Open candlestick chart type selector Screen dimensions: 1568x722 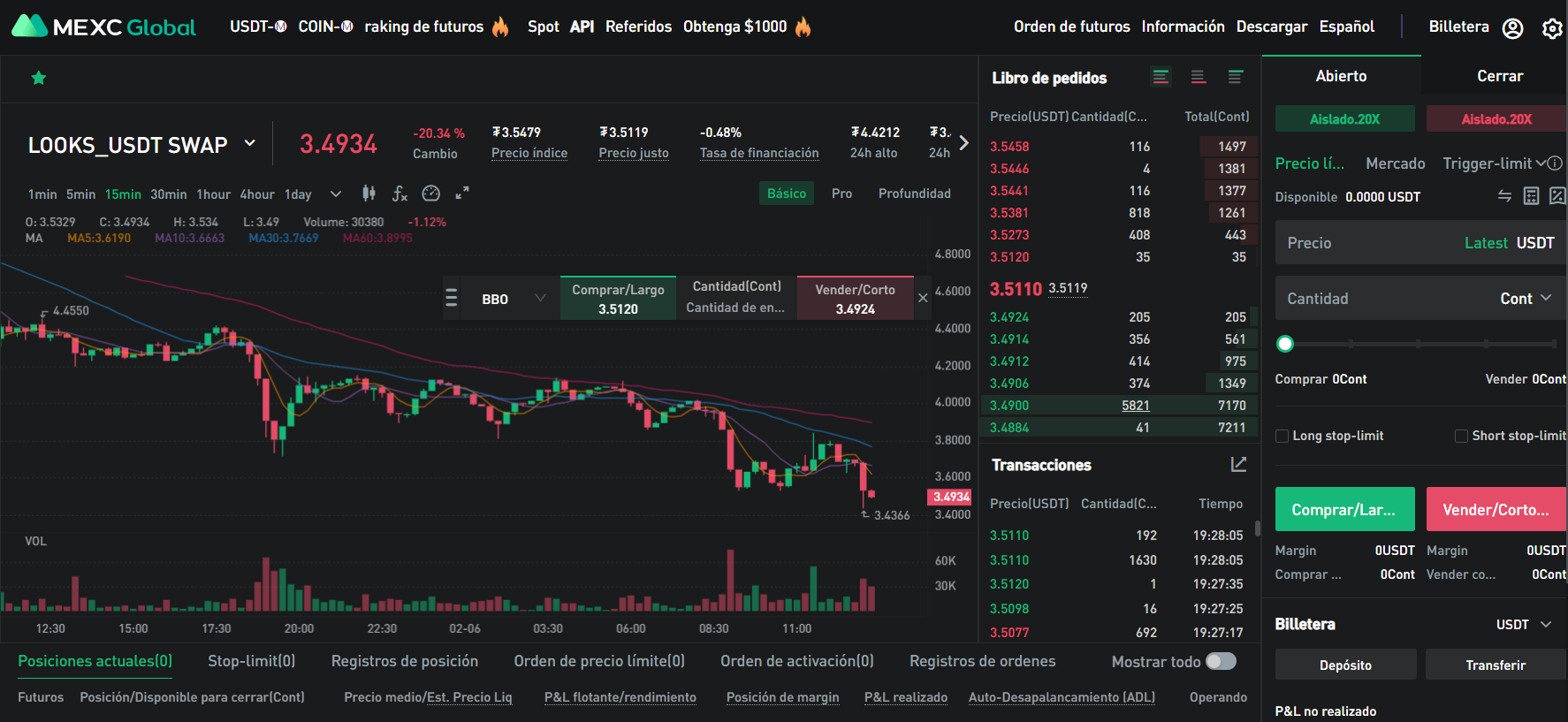(369, 194)
